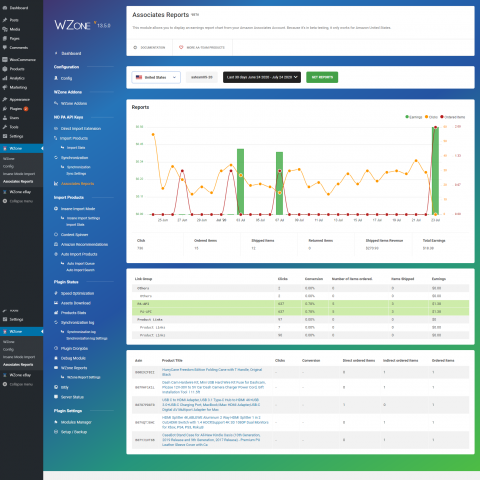Click the Analytics bar chart icon
This screenshot has width=480, height=480.
click(x=5, y=78)
